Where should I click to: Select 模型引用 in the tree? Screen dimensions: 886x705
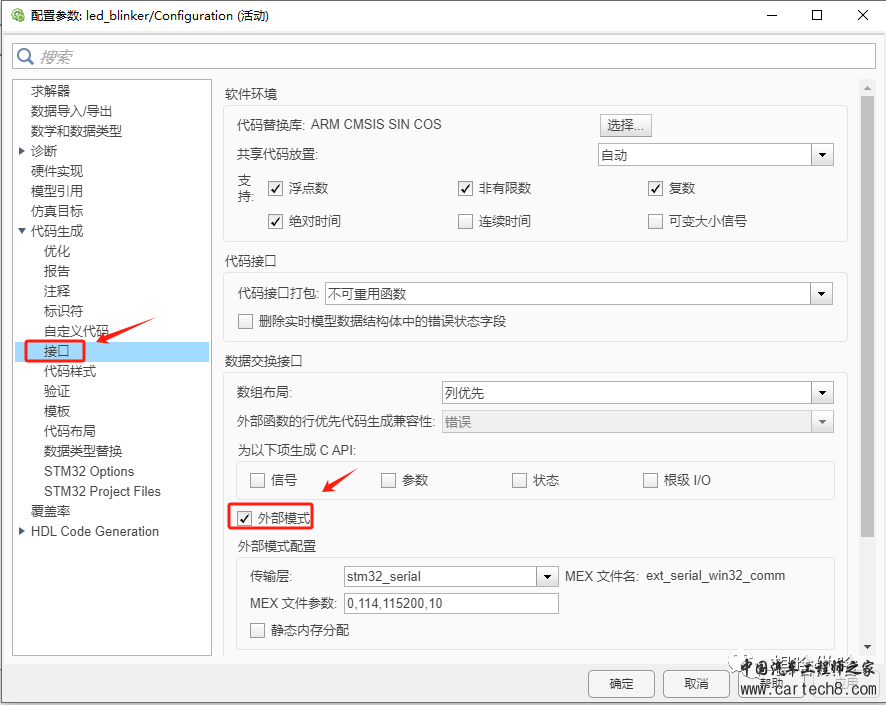(57, 191)
